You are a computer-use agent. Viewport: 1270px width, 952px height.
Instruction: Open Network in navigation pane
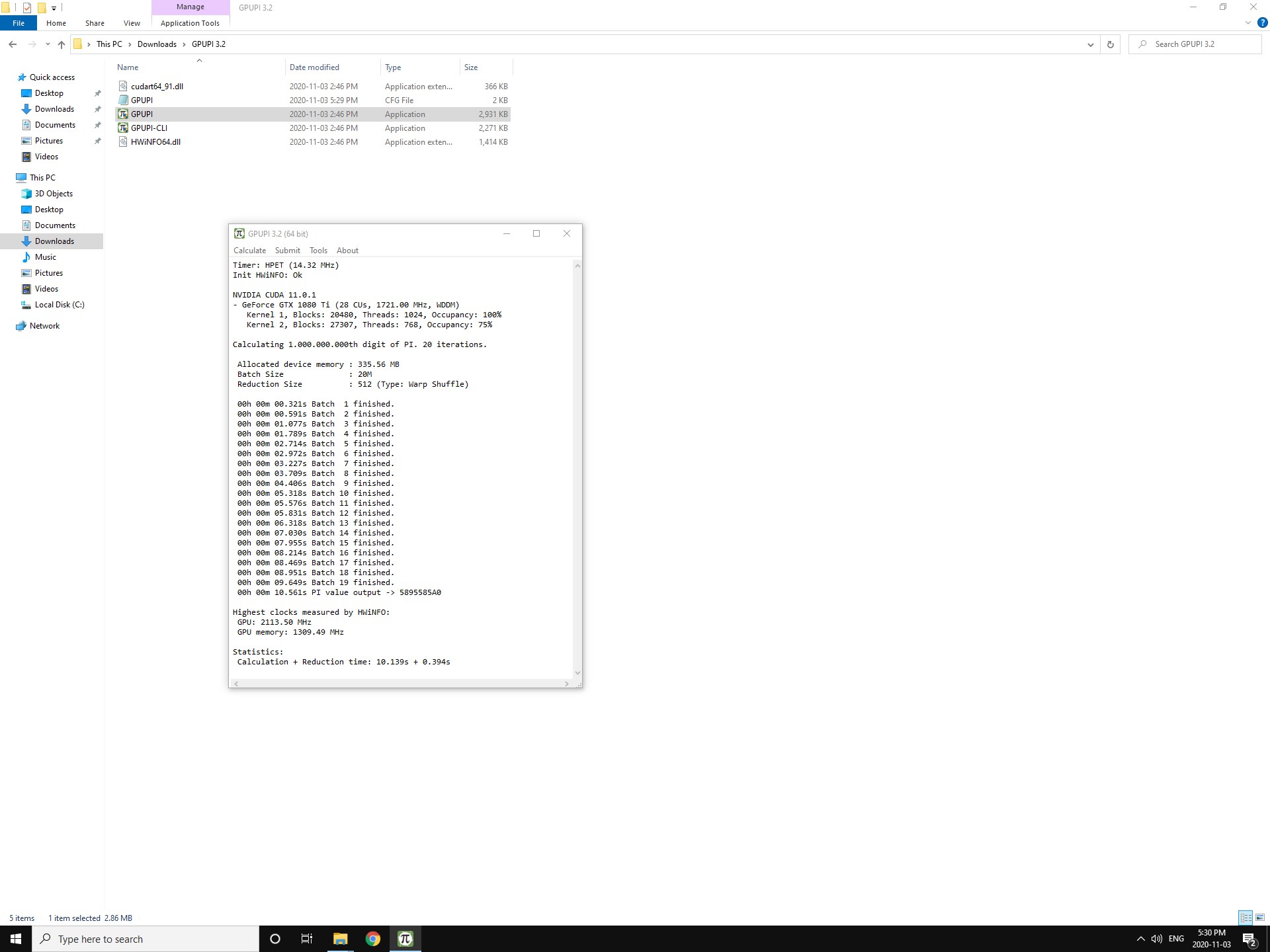[x=44, y=326]
